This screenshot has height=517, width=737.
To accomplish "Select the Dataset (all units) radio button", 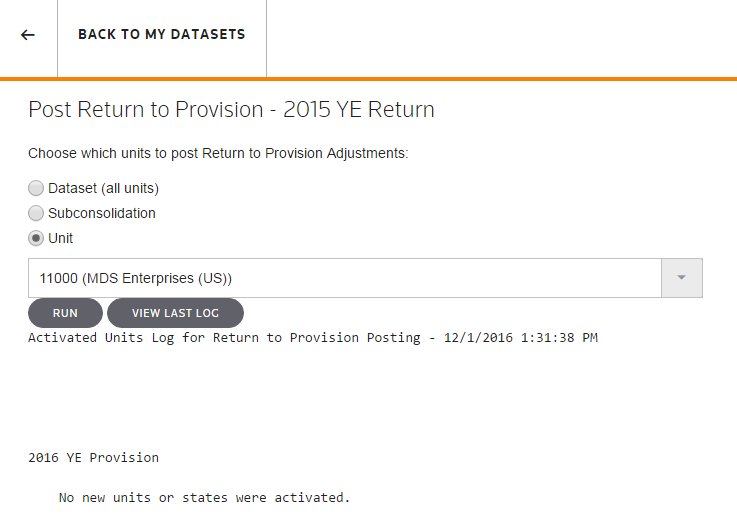I will coord(36,188).
